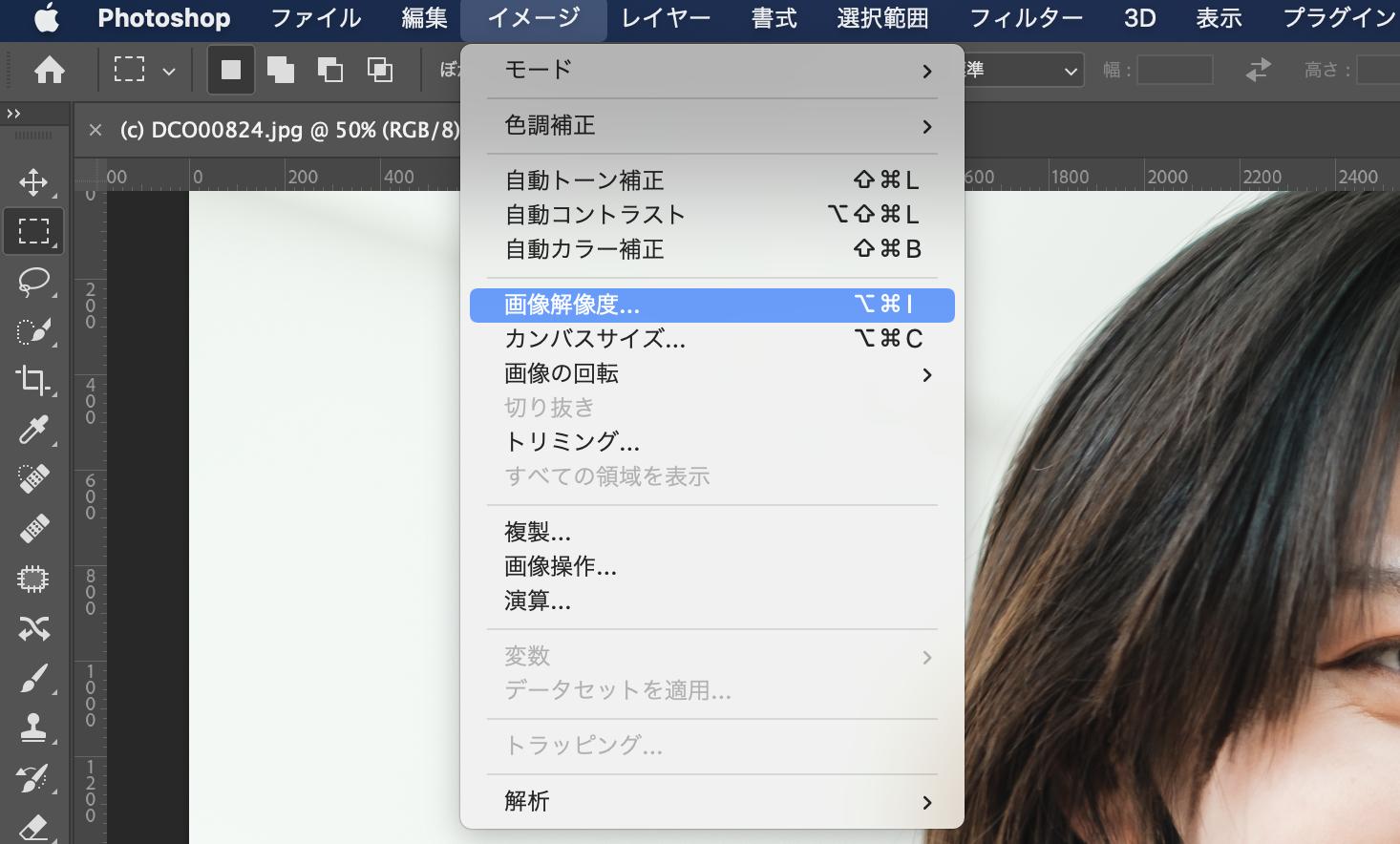Expand the 解析 submenu
The image size is (1400, 844).
(x=712, y=801)
